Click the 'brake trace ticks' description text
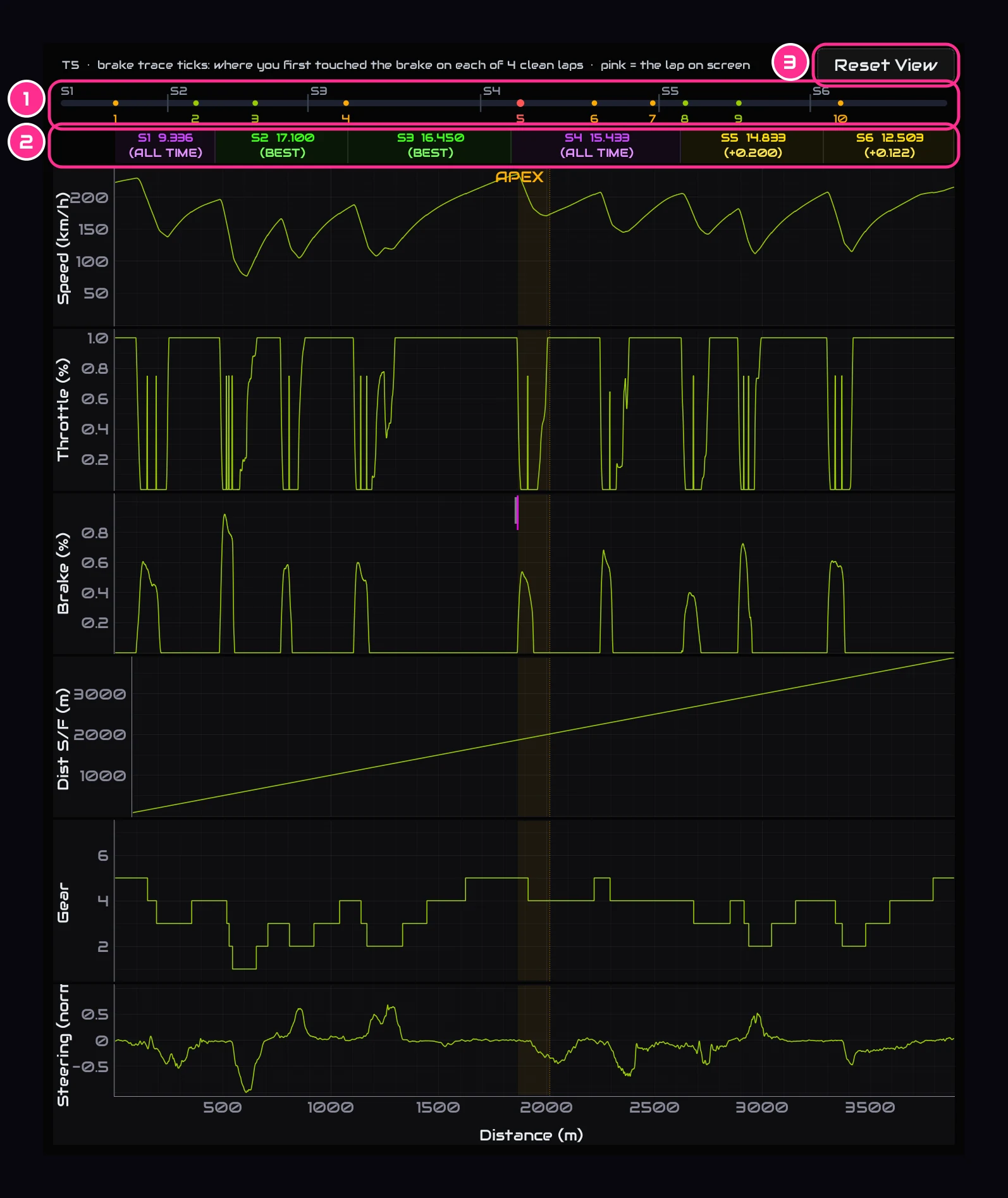This screenshot has height=1198, width=1008. pyautogui.click(x=340, y=65)
